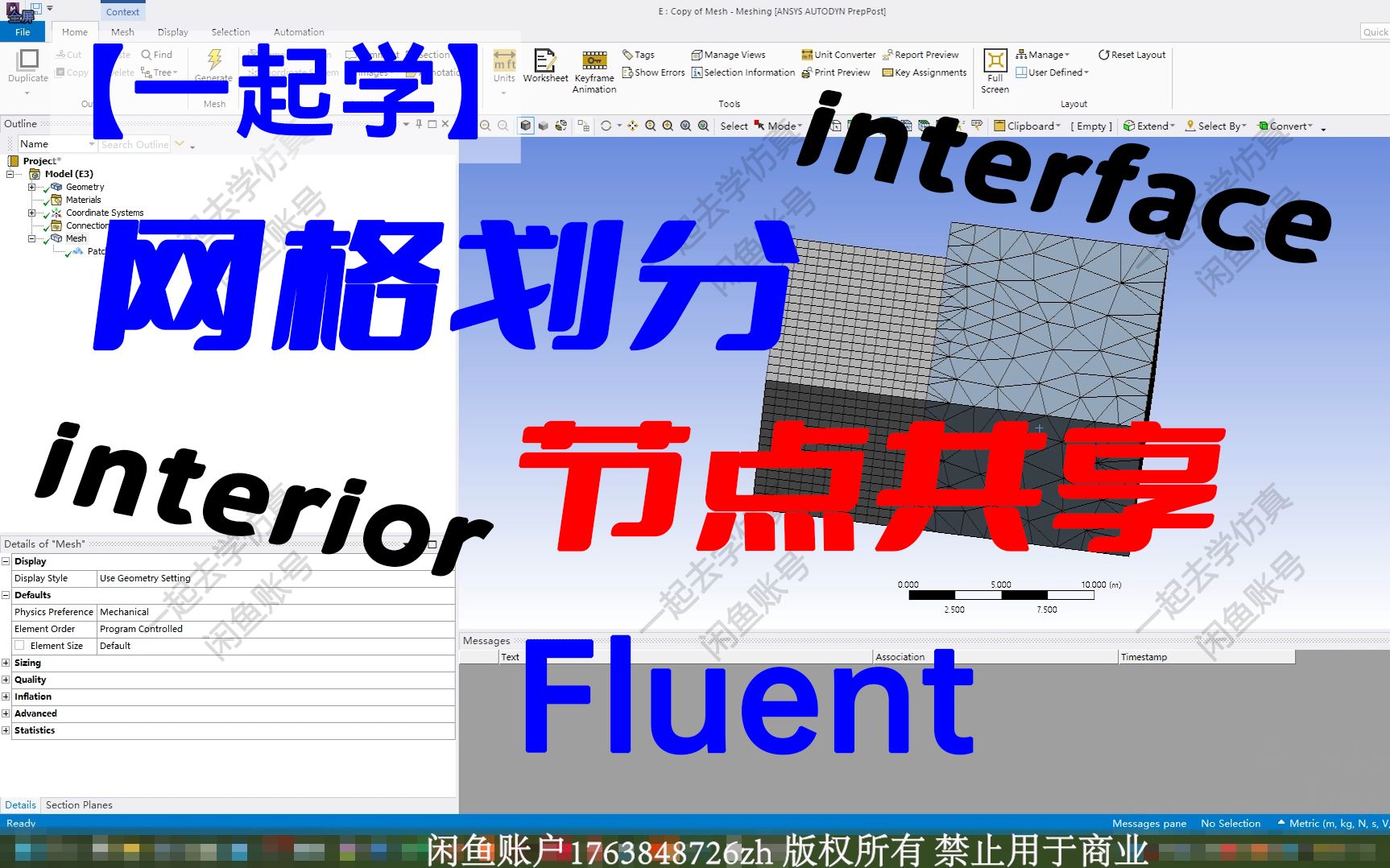1390x868 pixels.
Task: Open the Context tab
Action: (122, 12)
